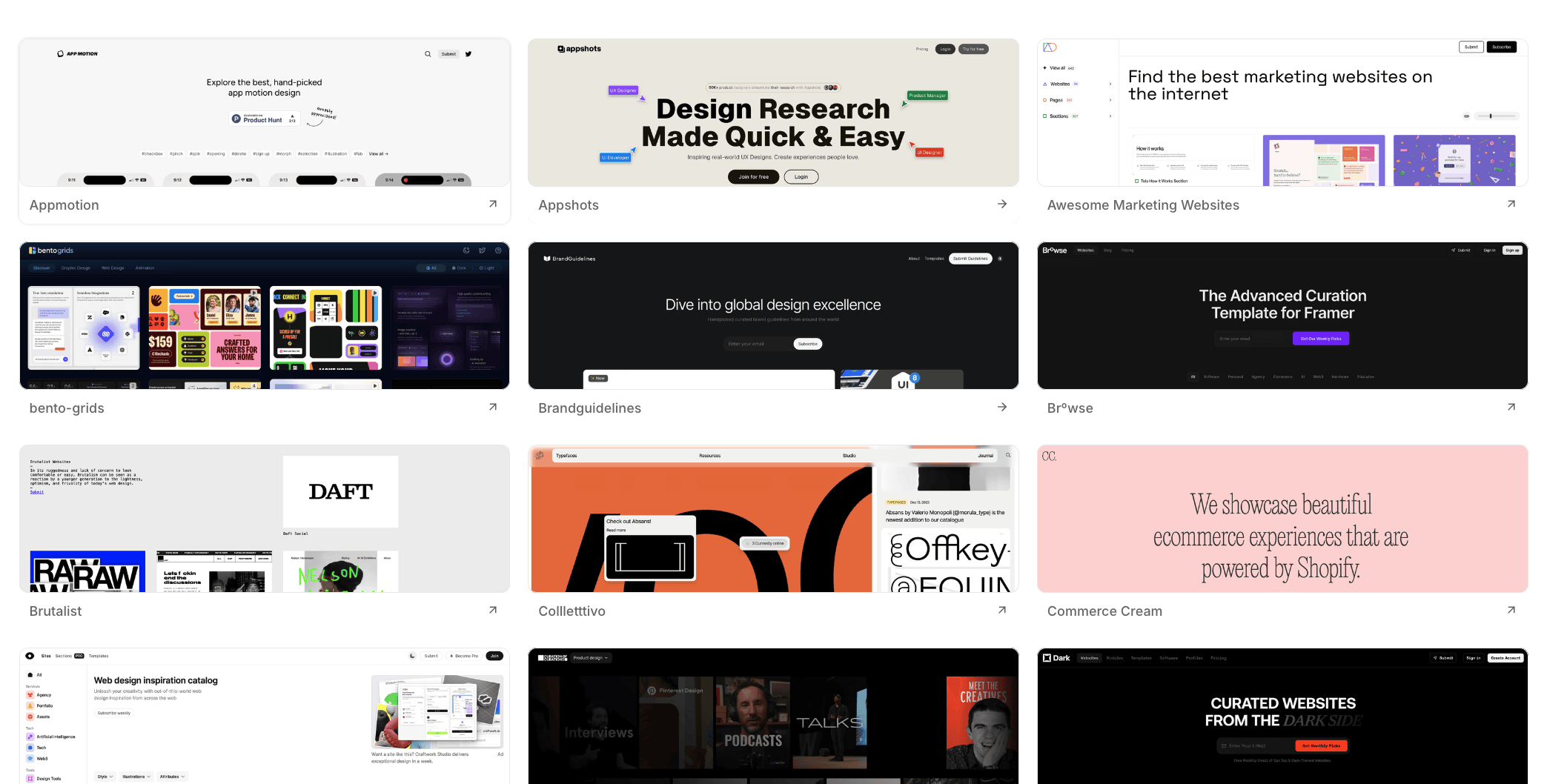Open the Modules tab in the Dark preview
1547x784 pixels.
(x=1115, y=658)
